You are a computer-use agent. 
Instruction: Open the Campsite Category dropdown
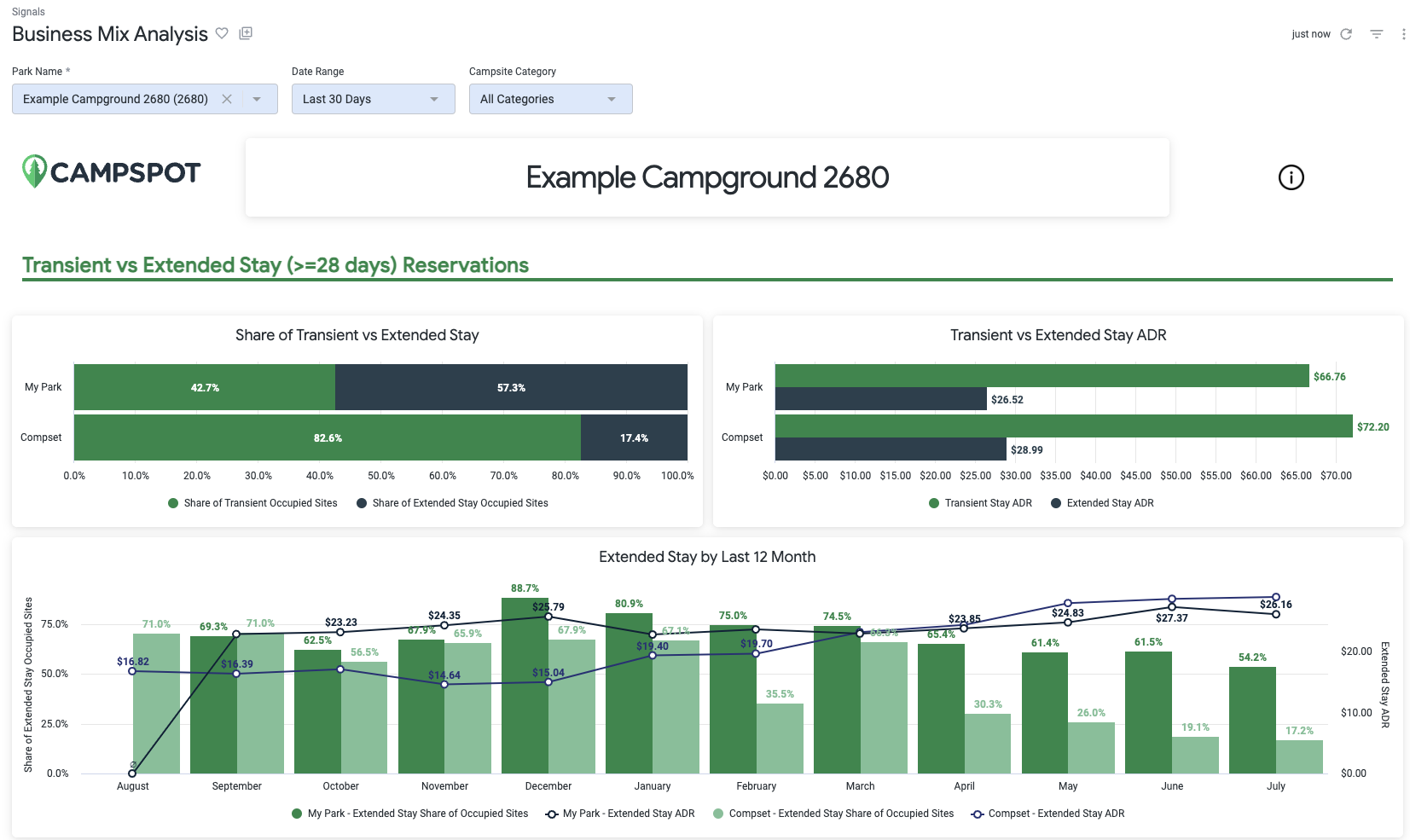(550, 99)
